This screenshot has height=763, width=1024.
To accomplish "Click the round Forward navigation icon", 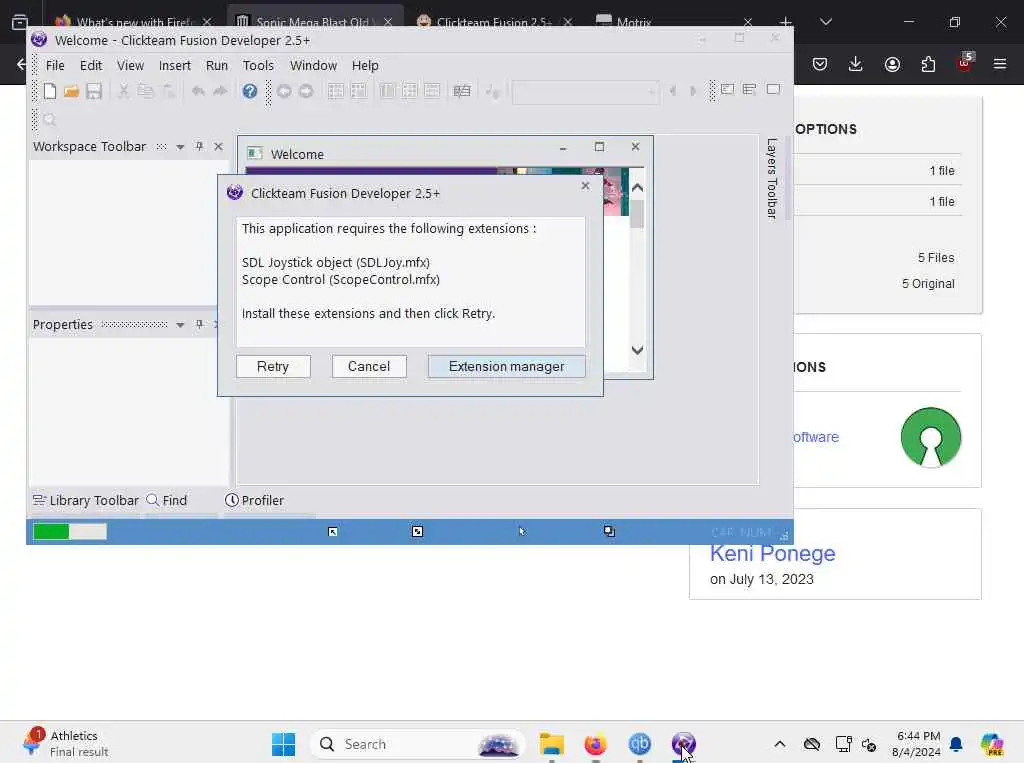I will (306, 91).
